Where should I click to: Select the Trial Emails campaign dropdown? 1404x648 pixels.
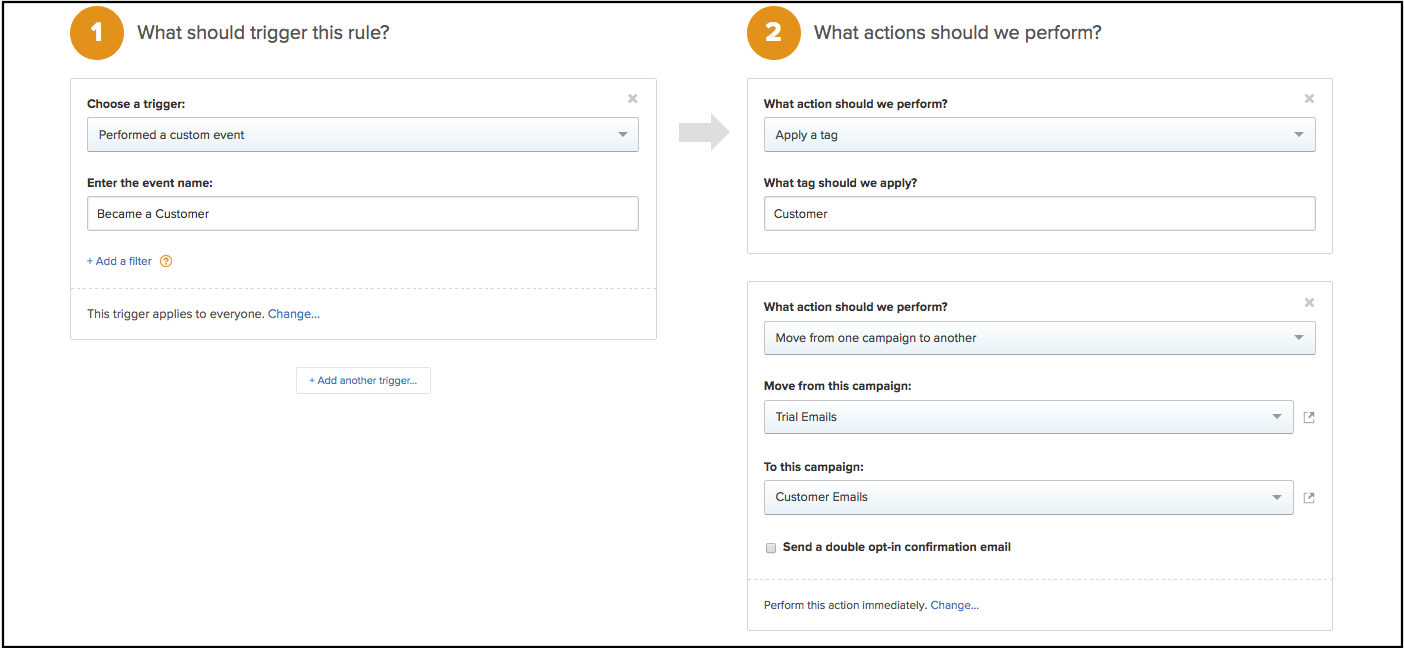tap(1028, 417)
